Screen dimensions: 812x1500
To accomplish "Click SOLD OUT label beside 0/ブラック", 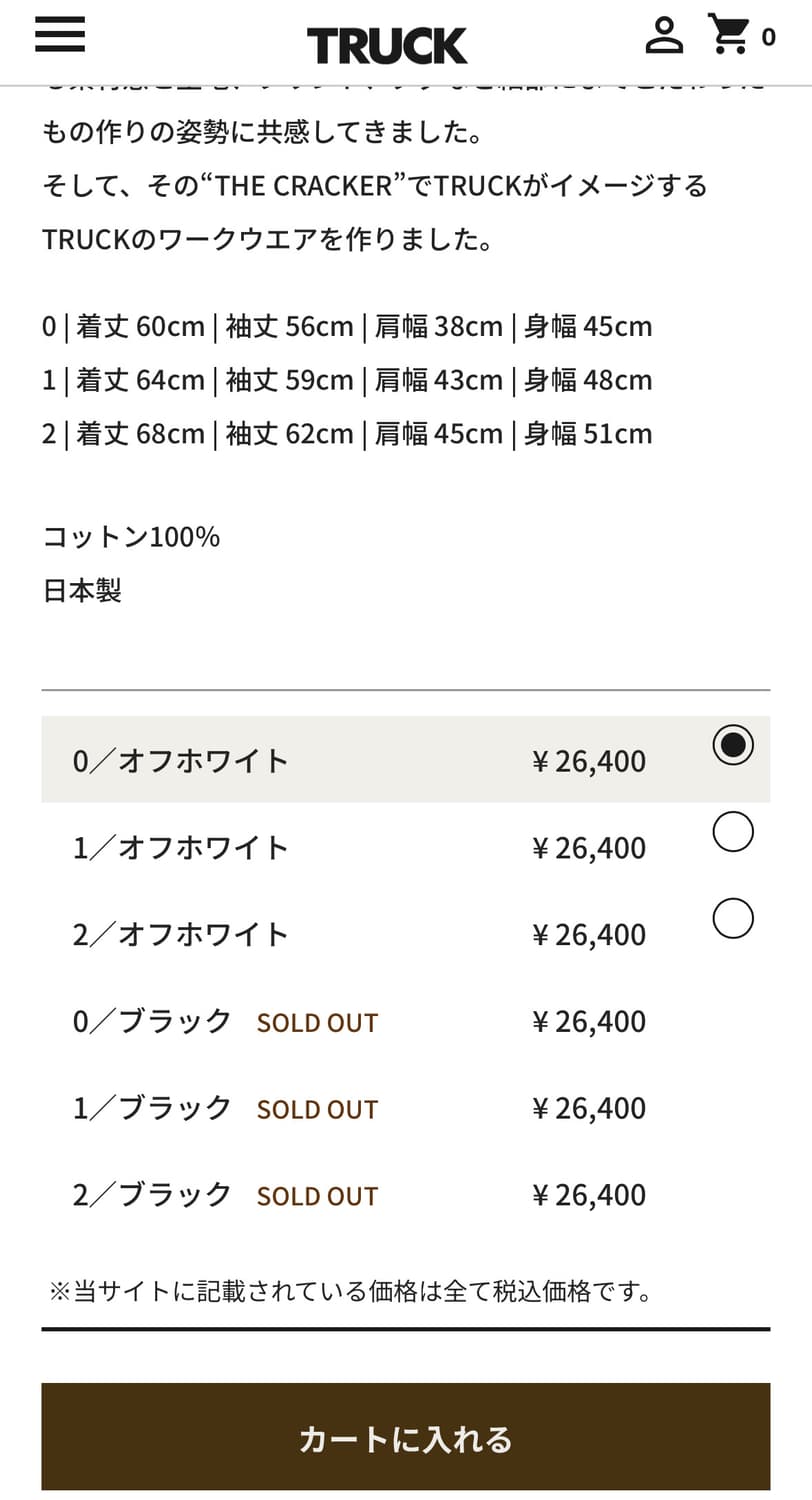I will click(317, 1023).
